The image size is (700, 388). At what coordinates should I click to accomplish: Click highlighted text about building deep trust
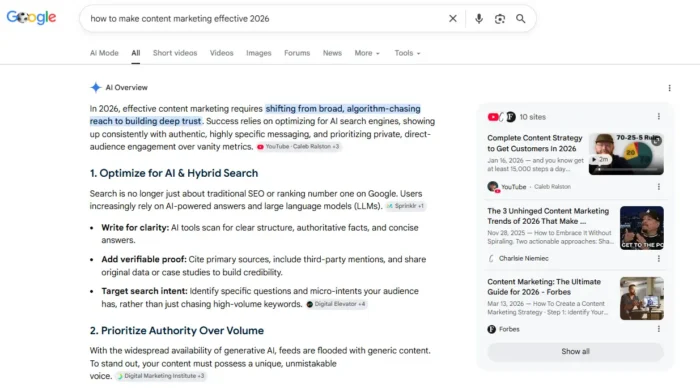pos(255,115)
